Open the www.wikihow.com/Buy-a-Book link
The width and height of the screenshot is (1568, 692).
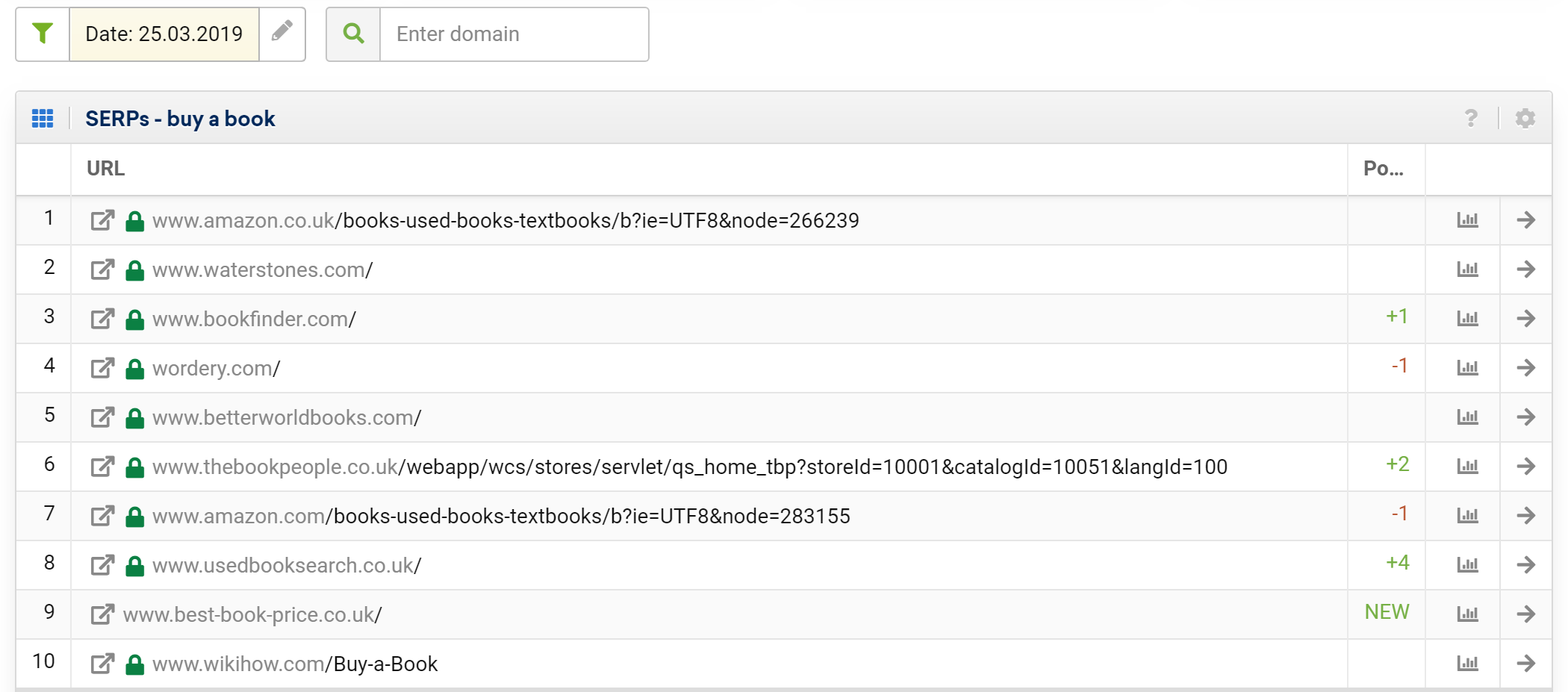tap(295, 664)
